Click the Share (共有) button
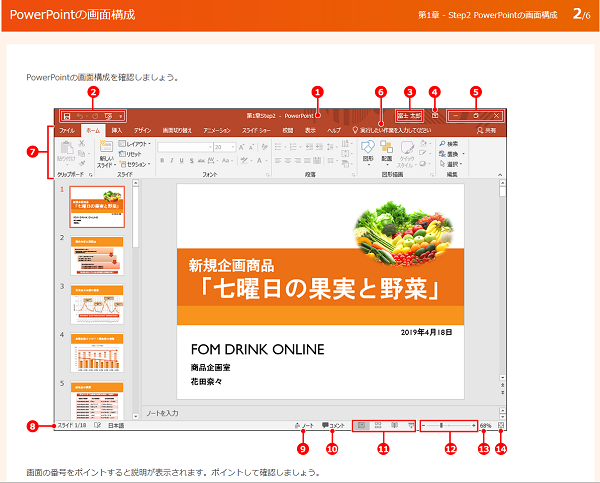600x483 pixels. (486, 131)
